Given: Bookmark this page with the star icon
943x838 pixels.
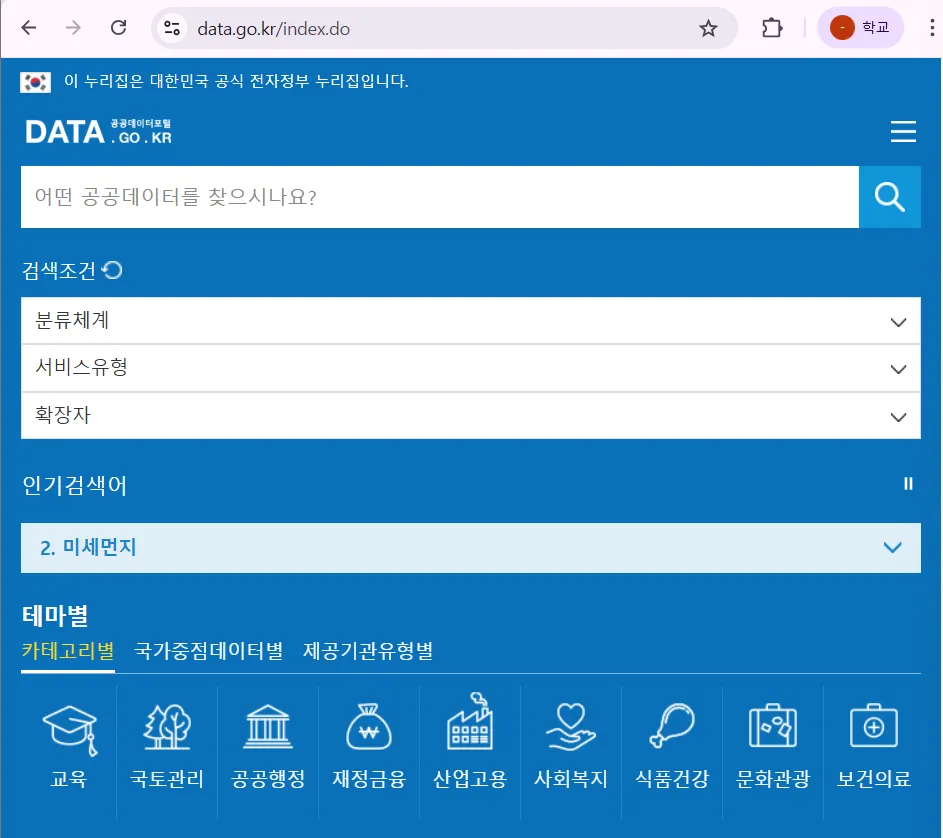Looking at the screenshot, I should coord(708,28).
